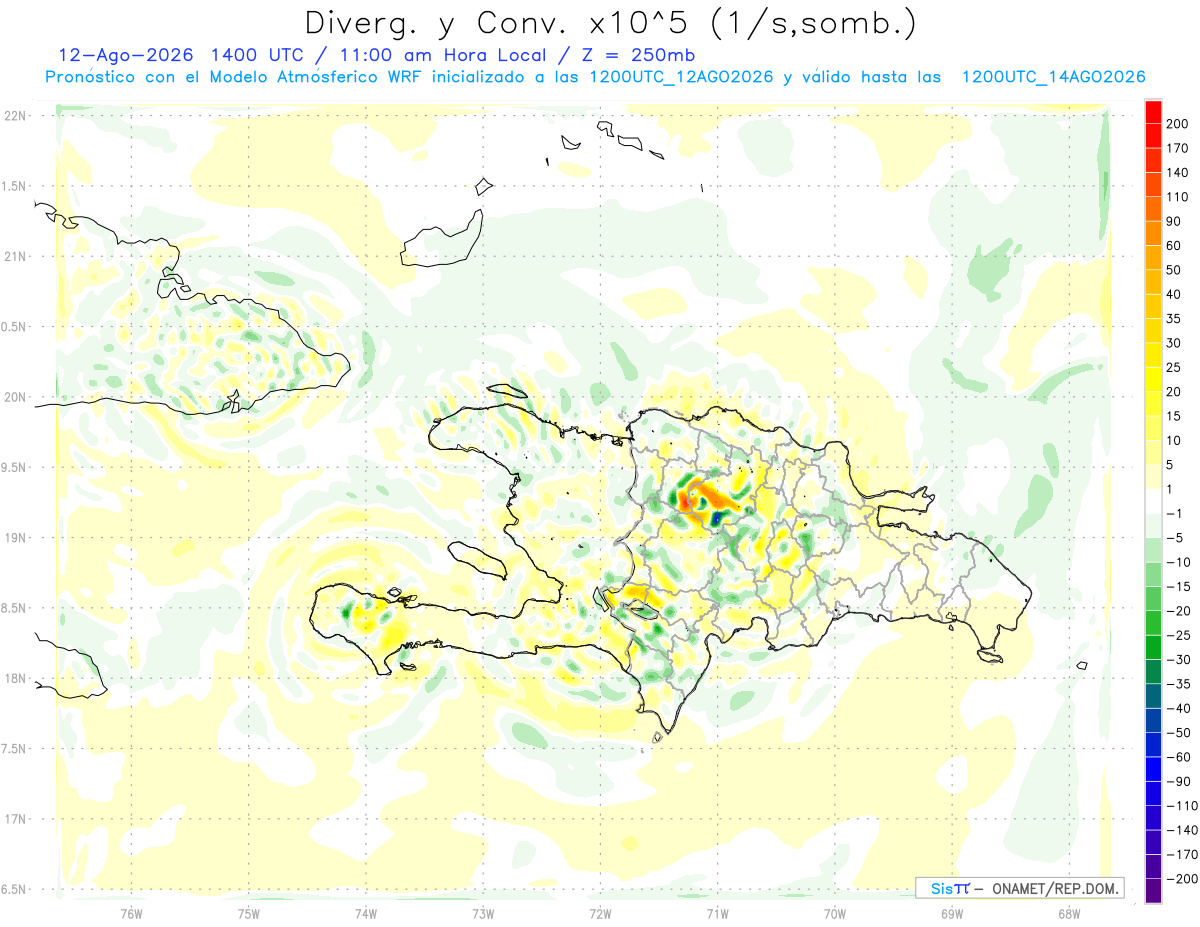Click the '74W' longitude label
Viewport: 1200px width, 927px height.
(x=365, y=913)
